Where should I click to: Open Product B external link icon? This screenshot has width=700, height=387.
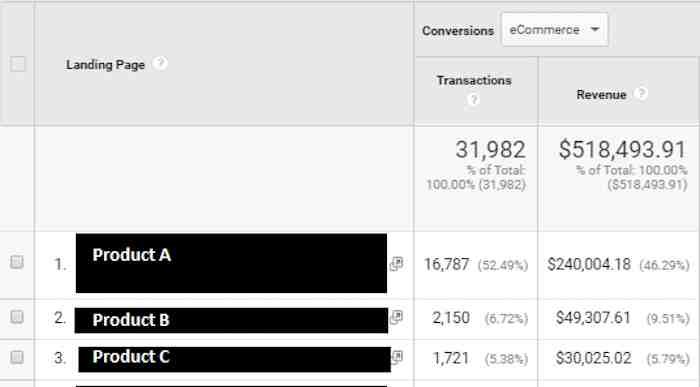(x=396, y=317)
